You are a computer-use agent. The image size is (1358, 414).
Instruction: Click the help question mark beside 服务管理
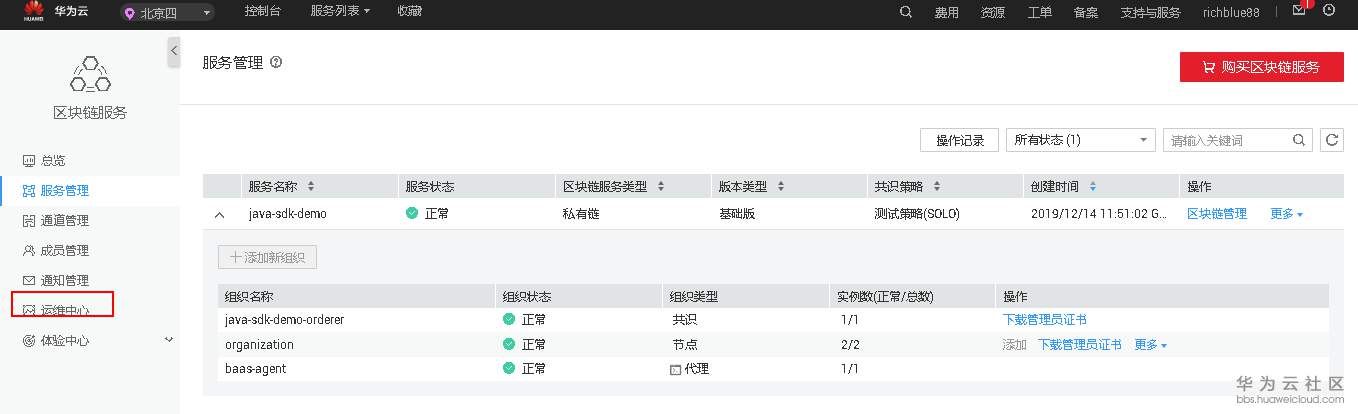coord(276,62)
